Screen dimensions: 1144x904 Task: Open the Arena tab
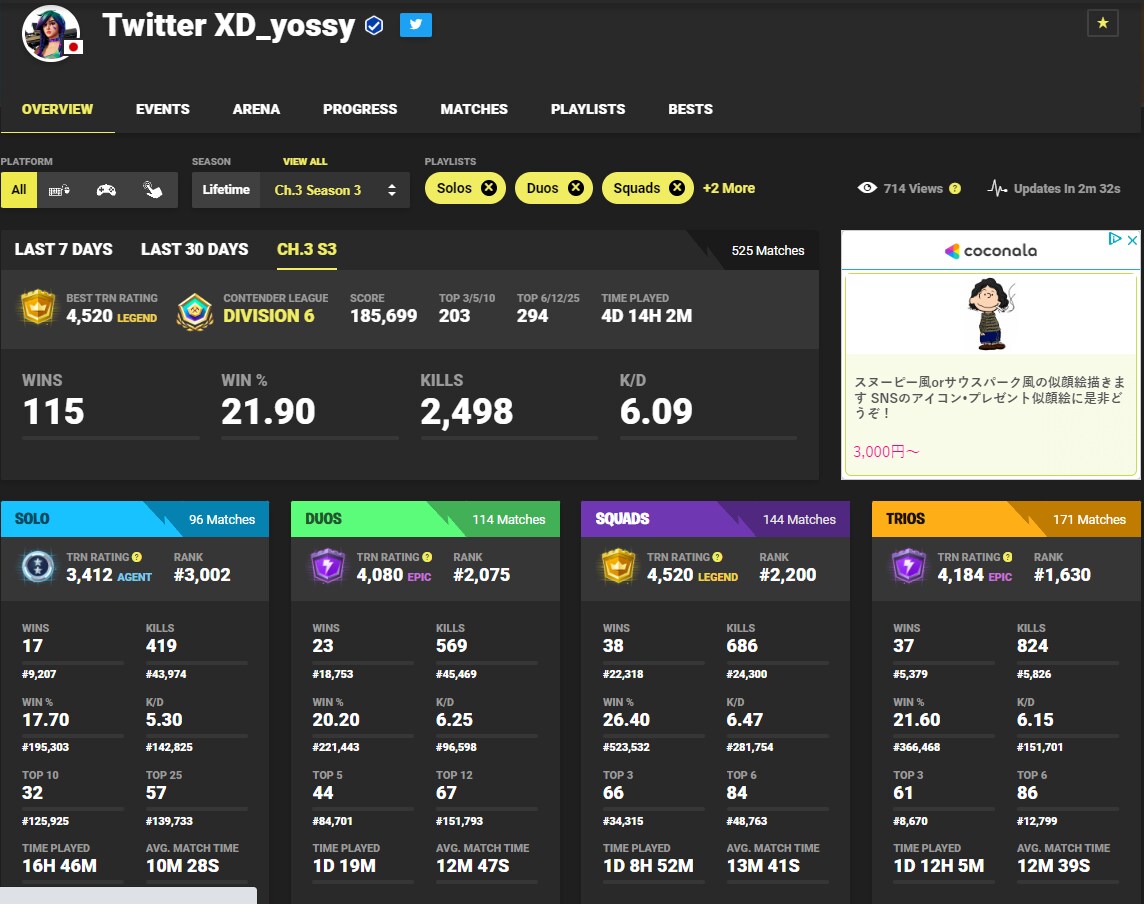(256, 109)
